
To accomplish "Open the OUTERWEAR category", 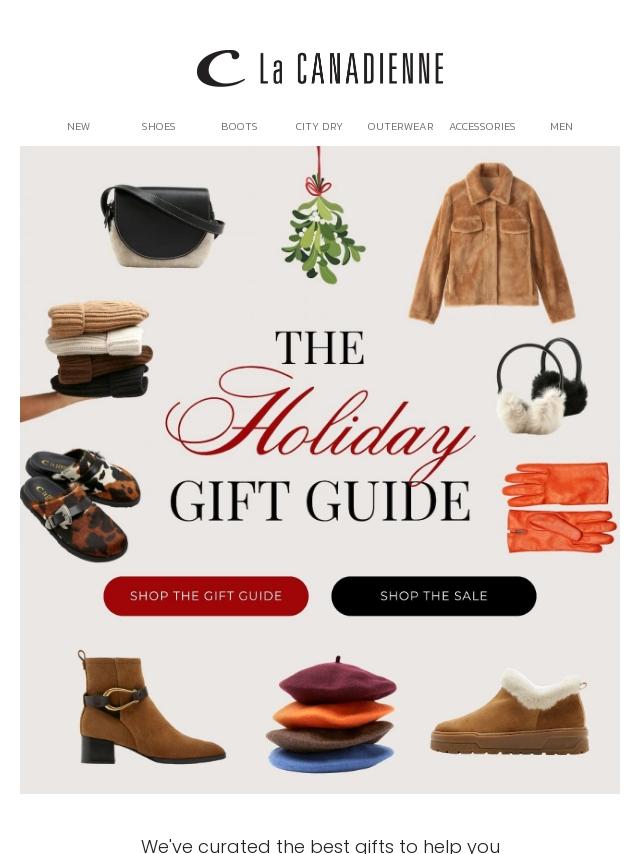I will tap(400, 126).
